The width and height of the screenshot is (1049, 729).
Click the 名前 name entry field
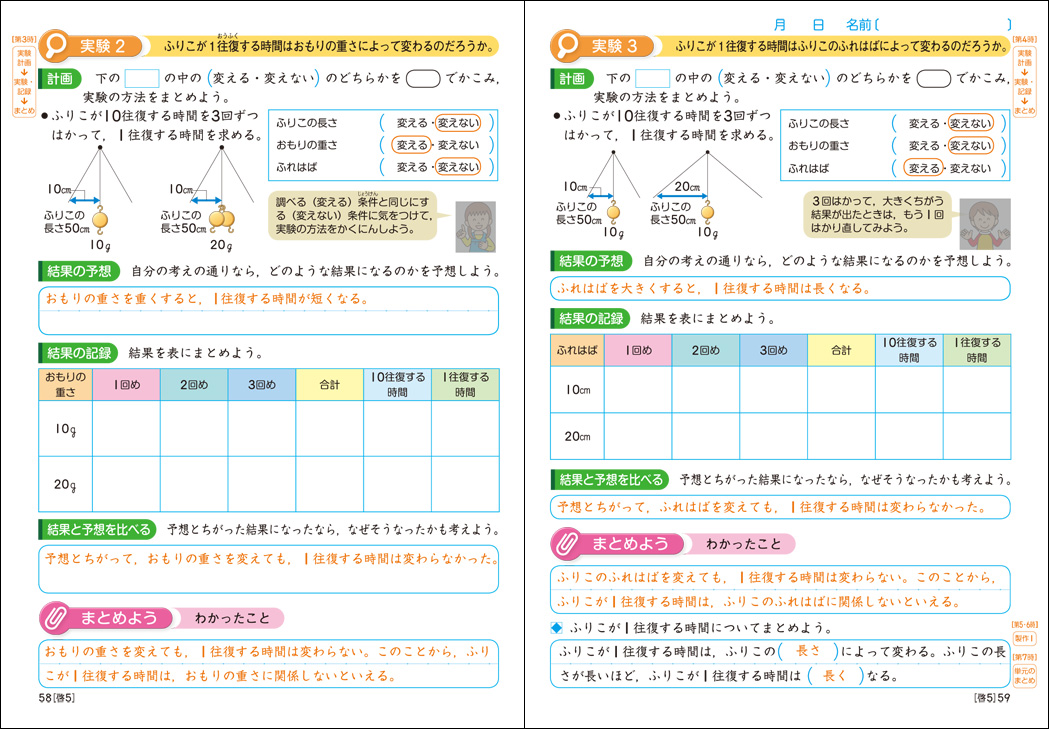[943, 25]
